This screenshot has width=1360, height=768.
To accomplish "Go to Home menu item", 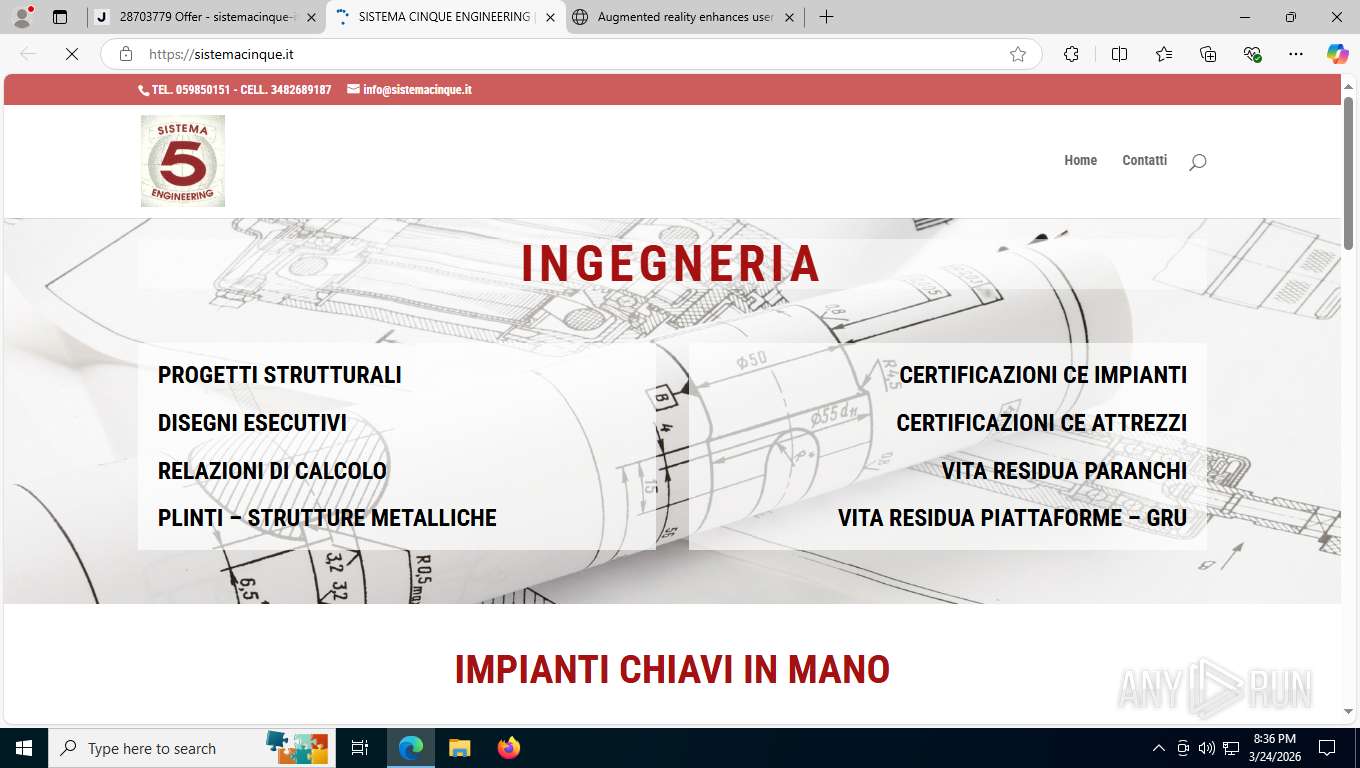I will coord(1081,160).
